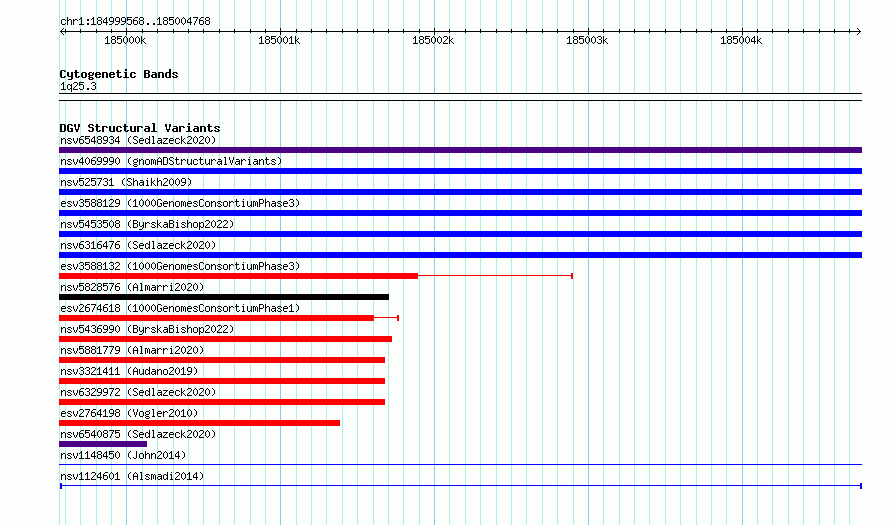This screenshot has height=525, width=890.
Task: Click esv3588129 (1000GenomesConsortiumPhase3) label
Action: [180, 203]
